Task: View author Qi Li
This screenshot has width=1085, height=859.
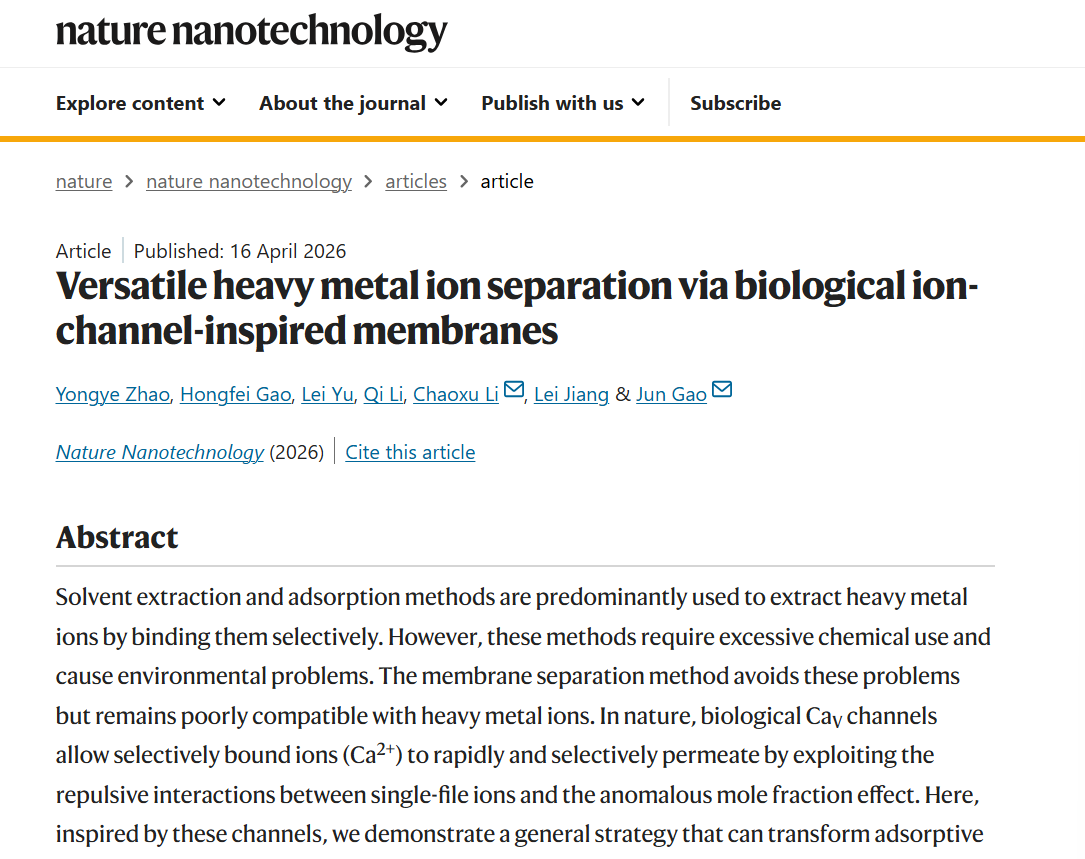Action: tap(383, 394)
